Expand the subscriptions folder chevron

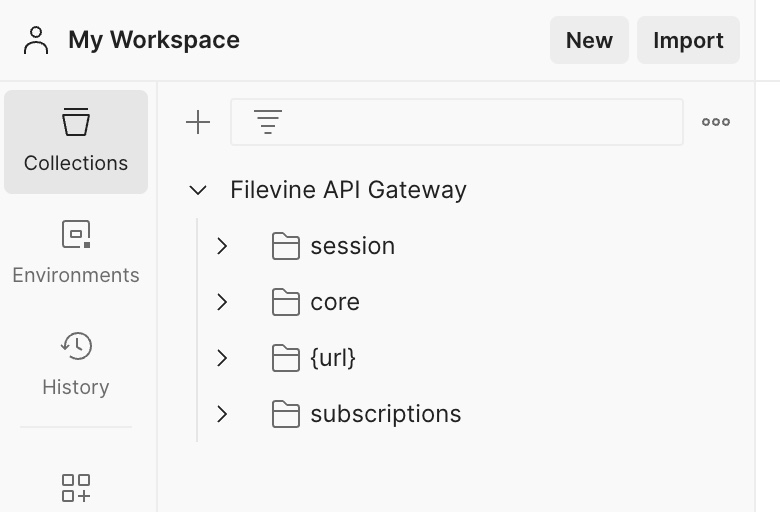click(222, 414)
